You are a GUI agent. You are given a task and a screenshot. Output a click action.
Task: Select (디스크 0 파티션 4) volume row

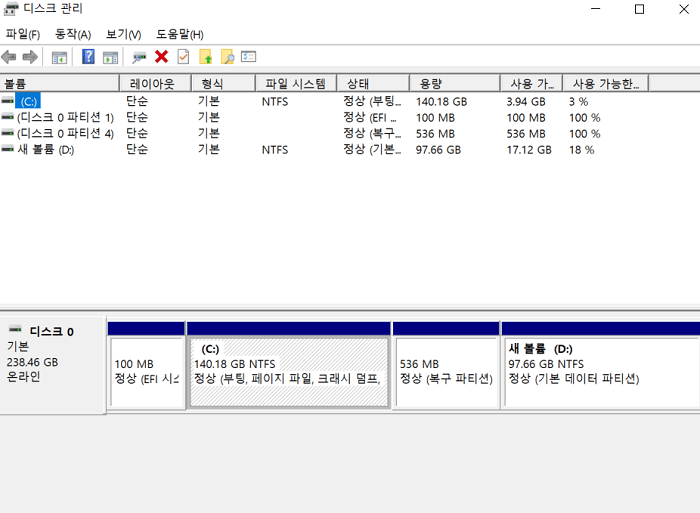[65, 133]
